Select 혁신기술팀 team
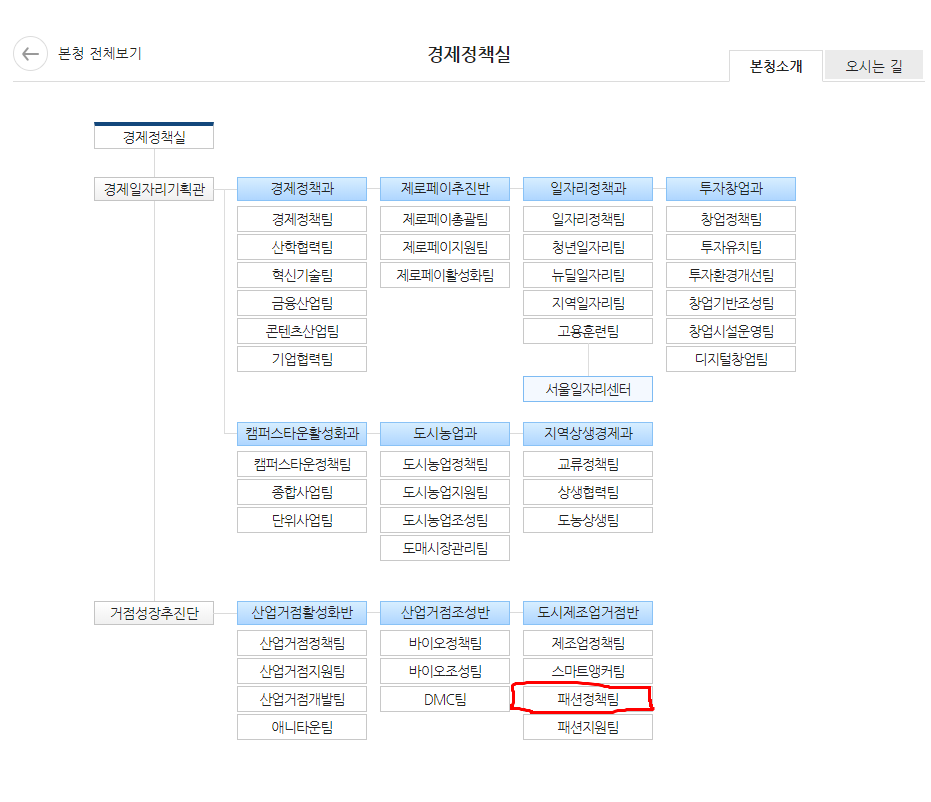 (x=302, y=275)
